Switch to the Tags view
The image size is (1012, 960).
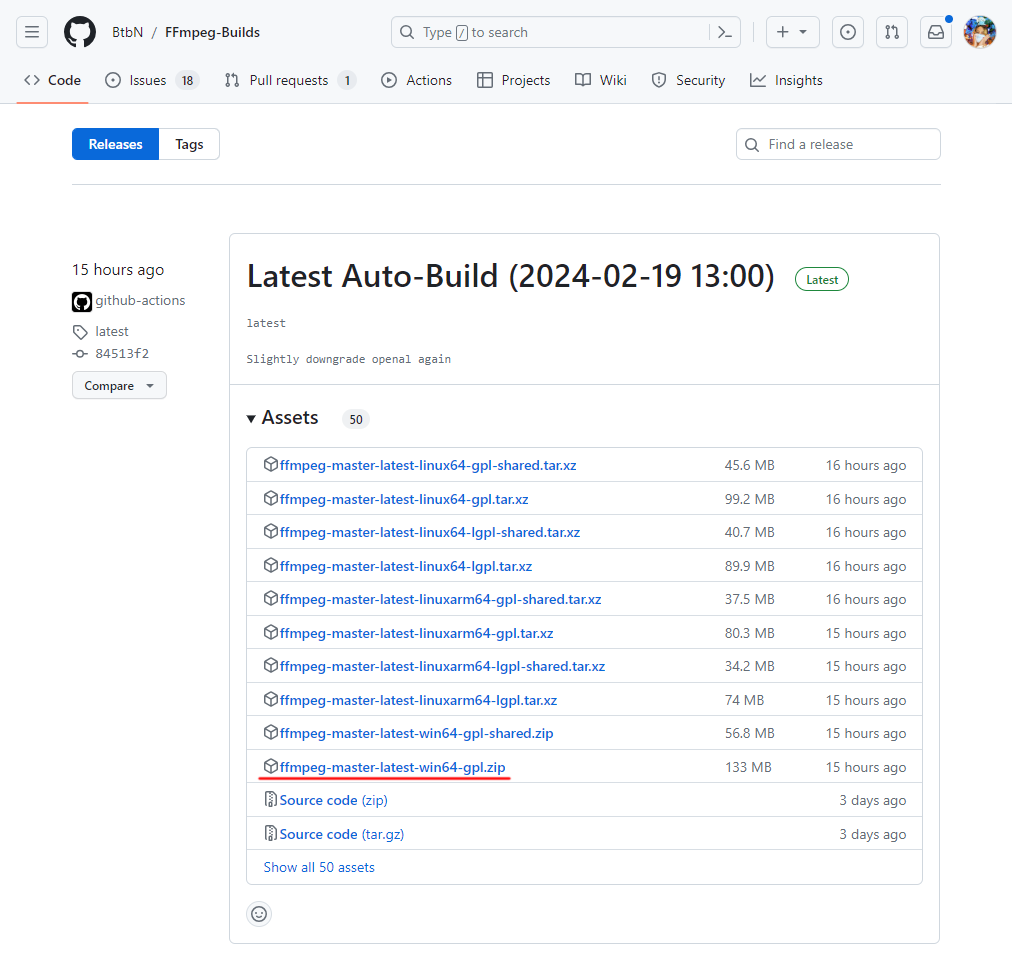click(189, 144)
